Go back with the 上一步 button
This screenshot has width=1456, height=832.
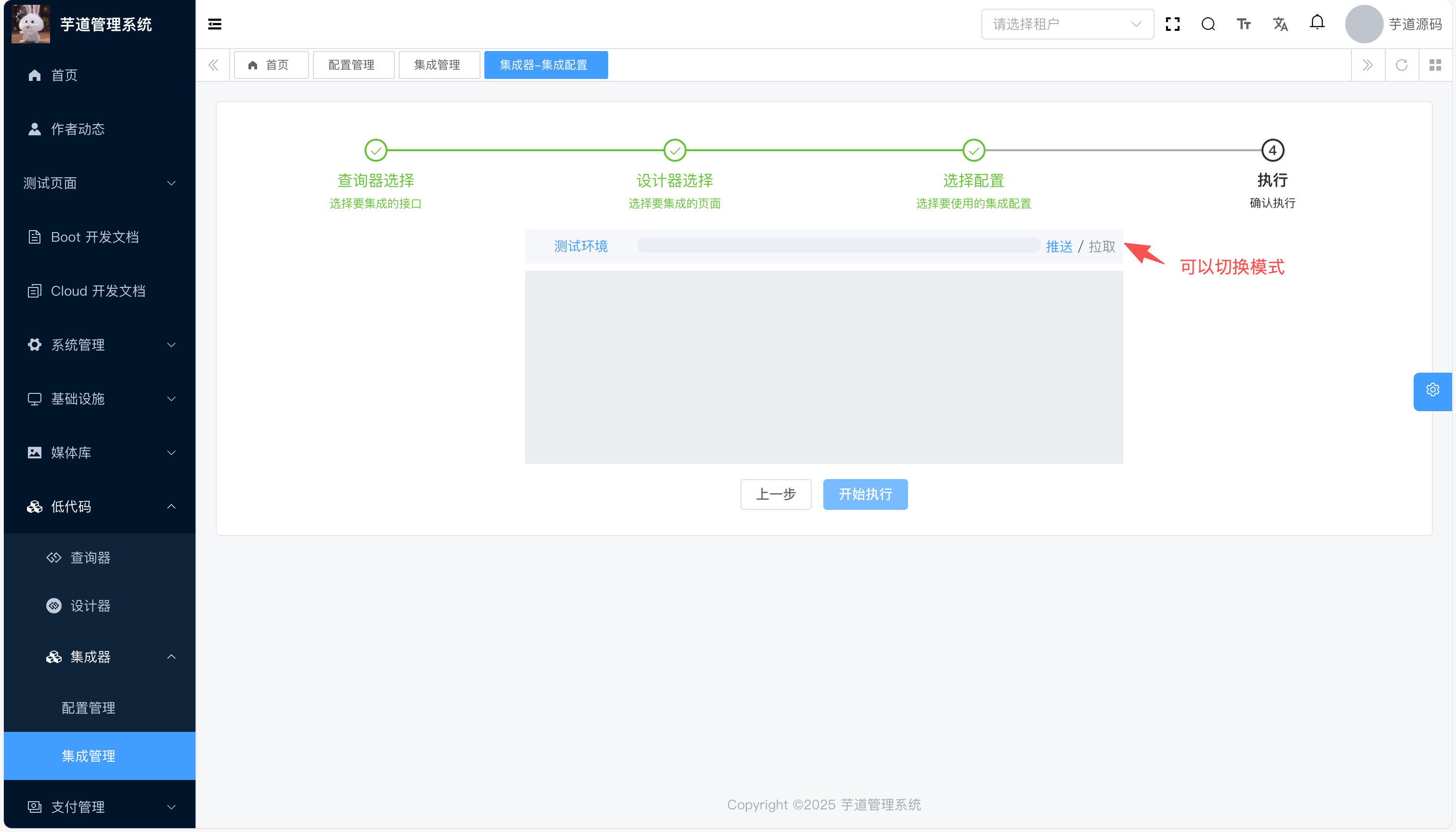[776, 494]
